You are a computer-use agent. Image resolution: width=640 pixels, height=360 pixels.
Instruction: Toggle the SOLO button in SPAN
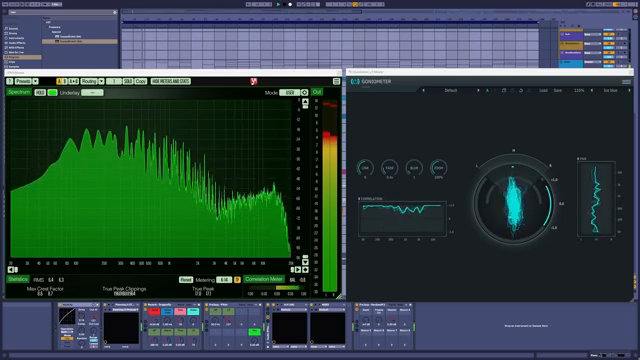pos(128,81)
